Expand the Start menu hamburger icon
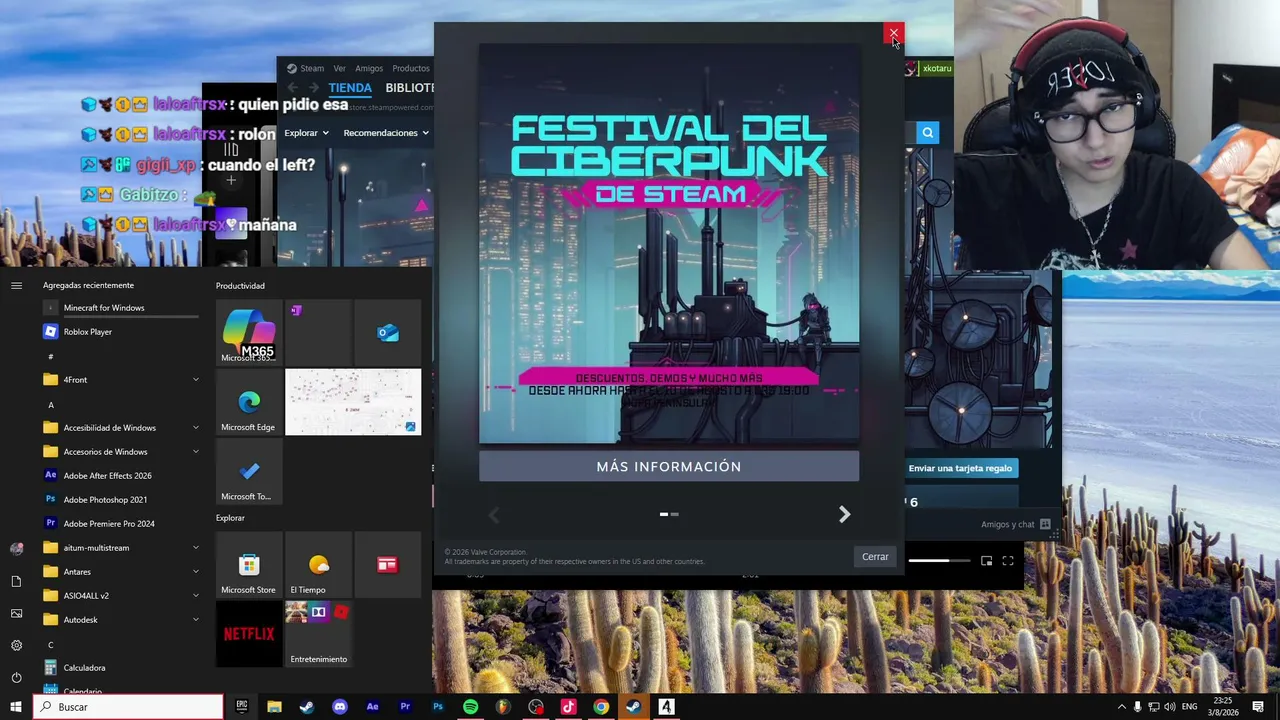 (x=16, y=285)
